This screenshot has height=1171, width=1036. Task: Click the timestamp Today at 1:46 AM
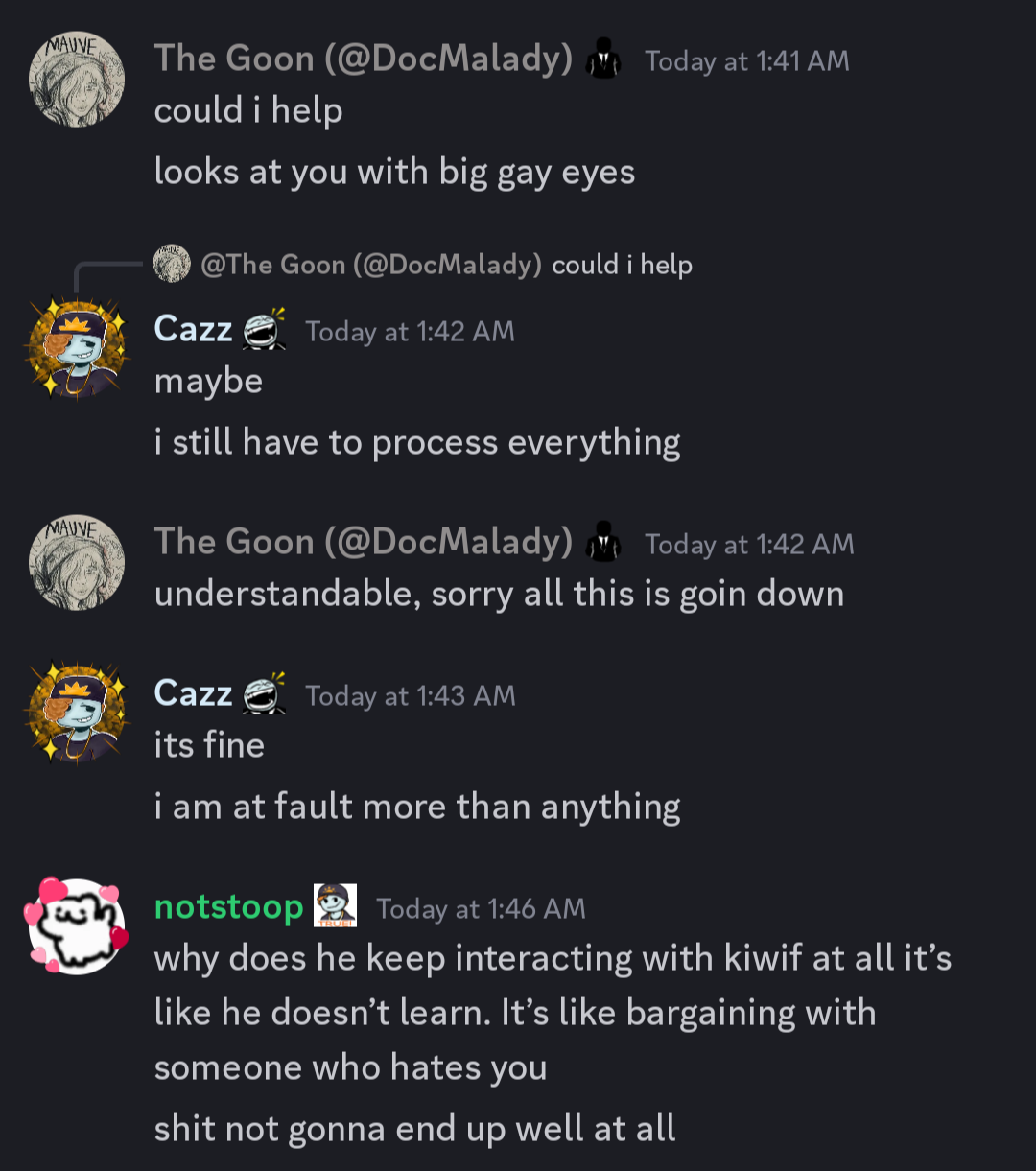[481, 908]
